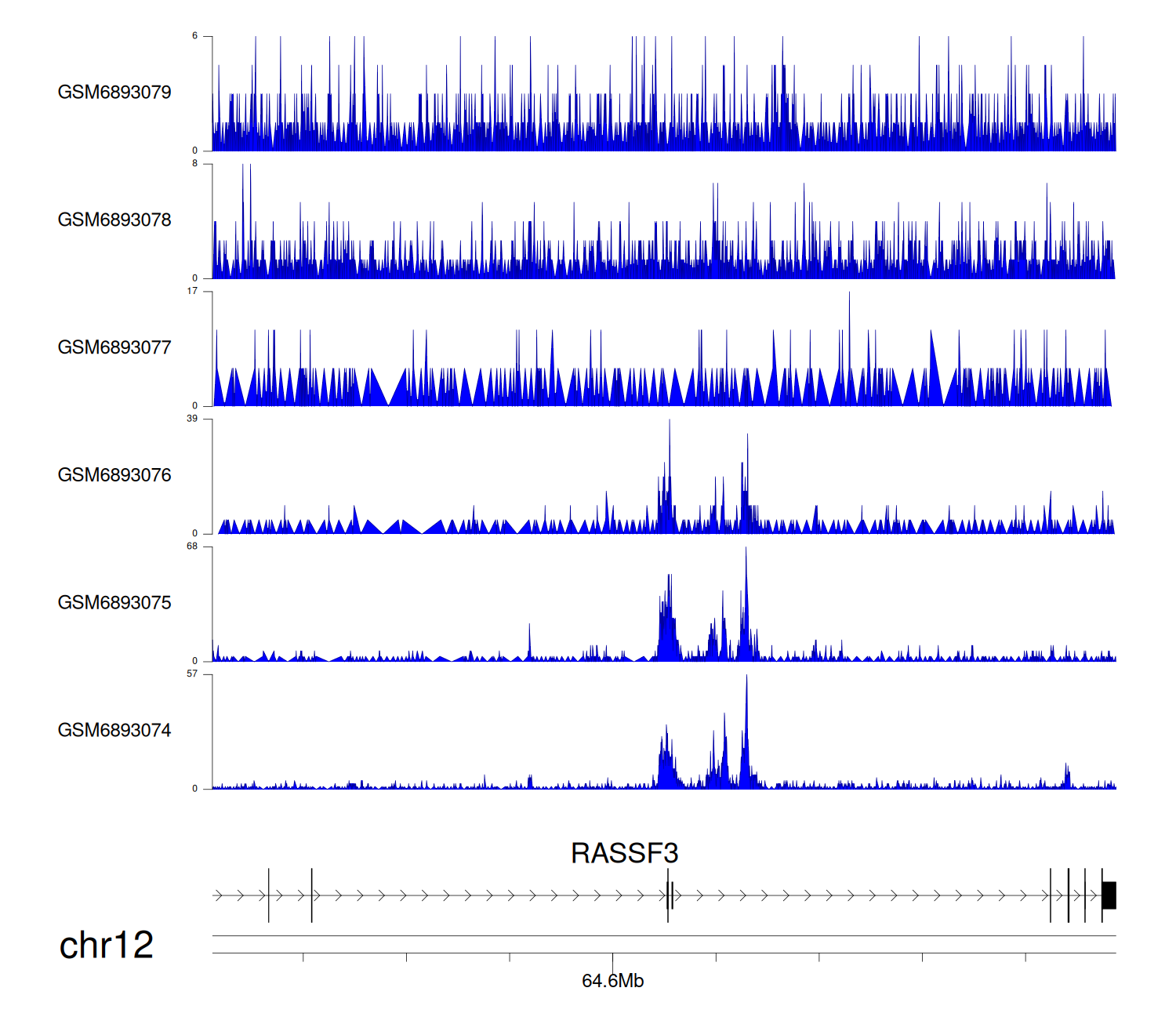Click the y-axis maximum value 57
This screenshot has width=1176, height=1035.
192,674
